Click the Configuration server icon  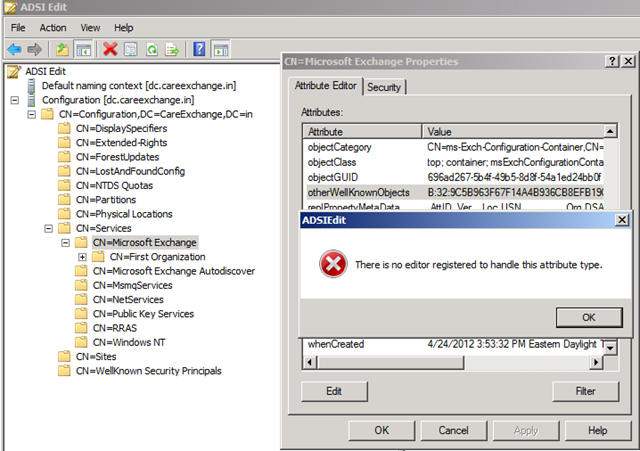coord(31,100)
